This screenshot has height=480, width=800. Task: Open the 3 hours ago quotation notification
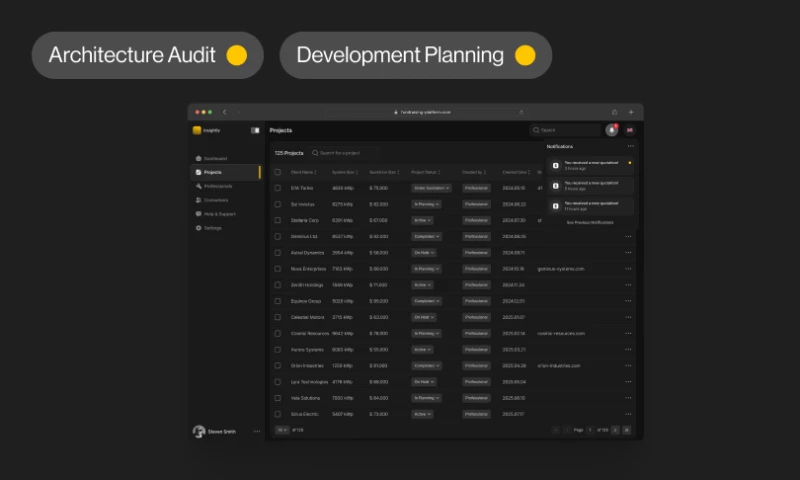[590, 165]
